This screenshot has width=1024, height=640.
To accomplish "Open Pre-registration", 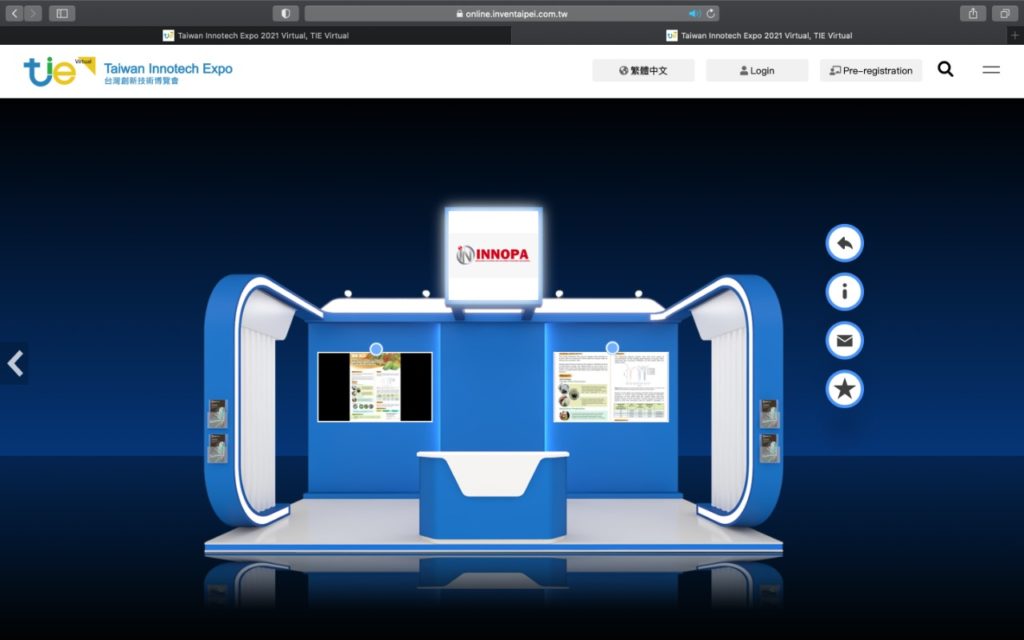I will click(870, 70).
